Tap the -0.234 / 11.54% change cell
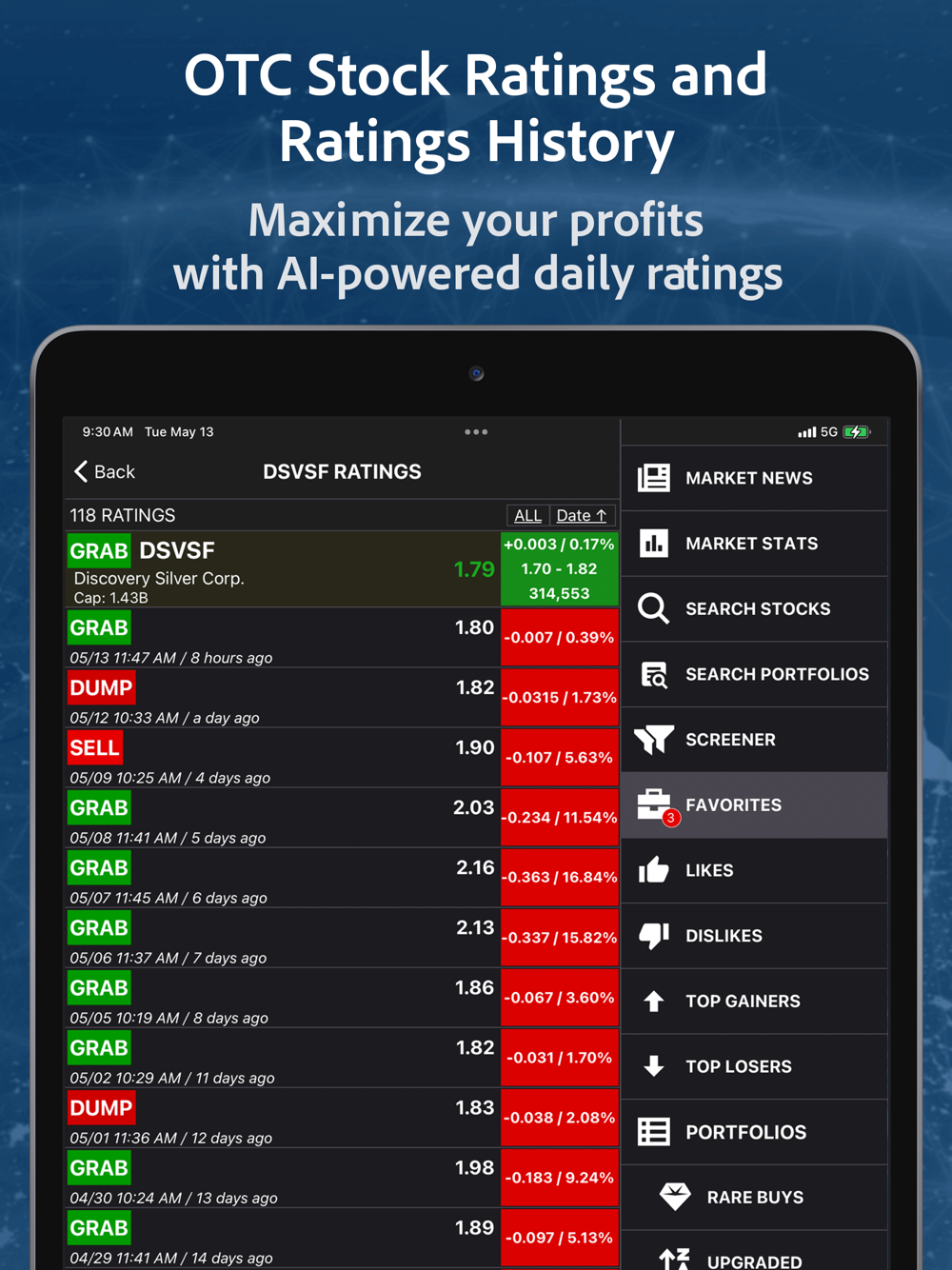Viewport: 952px width, 1270px height. coord(559,818)
